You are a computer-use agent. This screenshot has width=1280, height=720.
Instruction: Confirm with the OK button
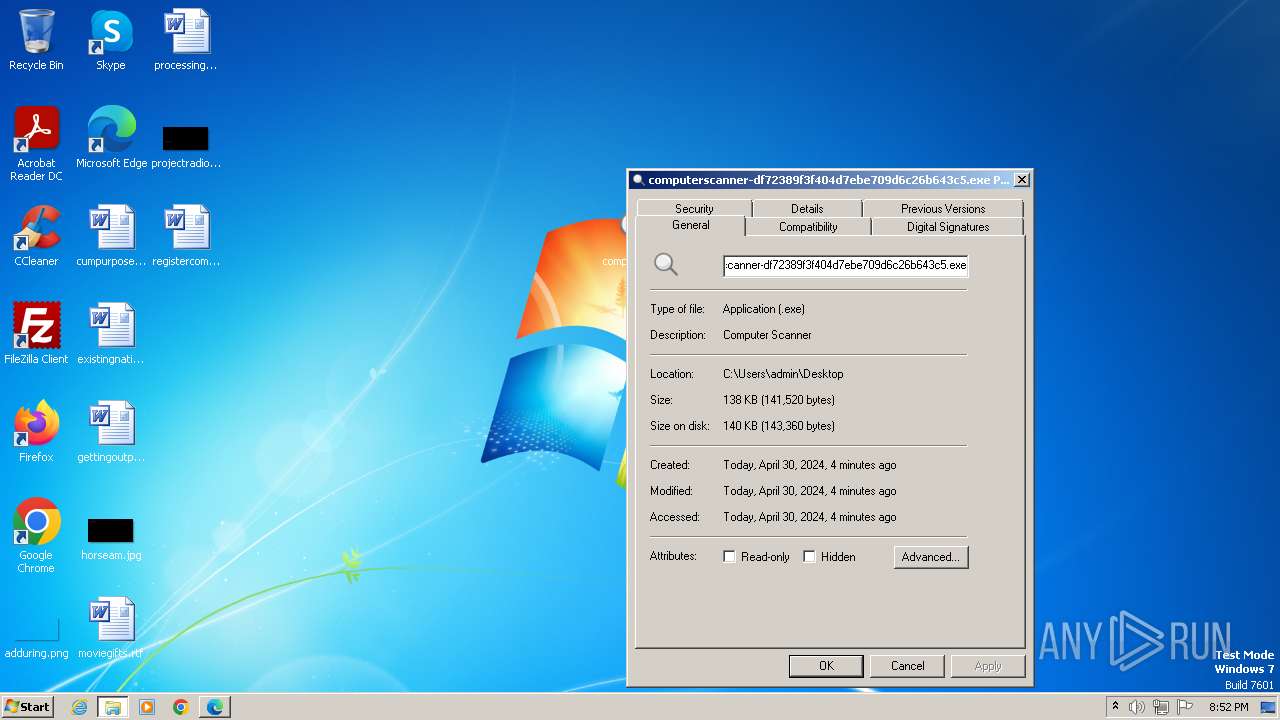click(826, 666)
